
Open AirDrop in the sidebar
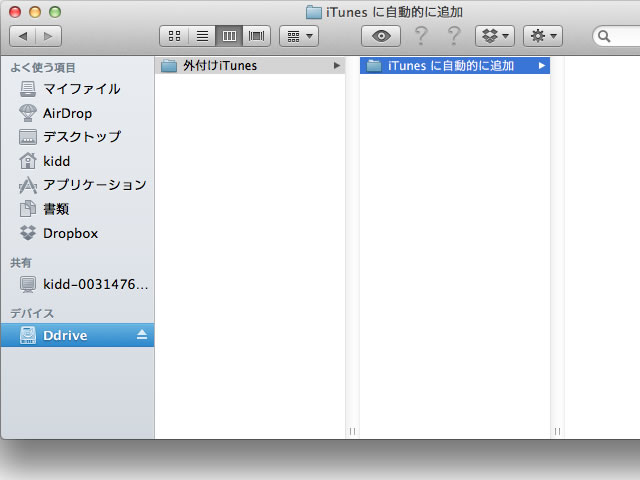pos(78,113)
